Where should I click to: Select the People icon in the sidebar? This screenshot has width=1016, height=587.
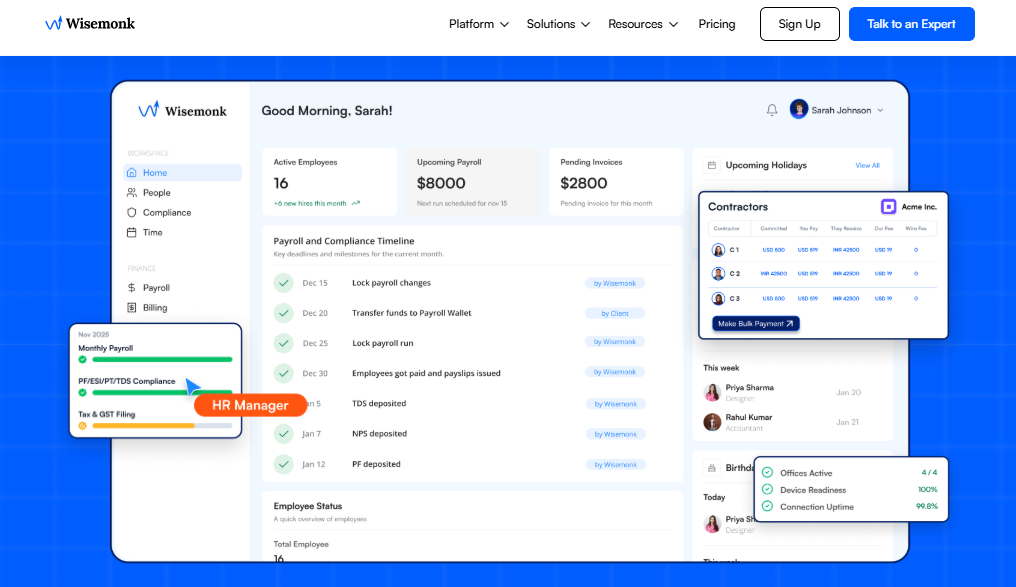tap(131, 192)
